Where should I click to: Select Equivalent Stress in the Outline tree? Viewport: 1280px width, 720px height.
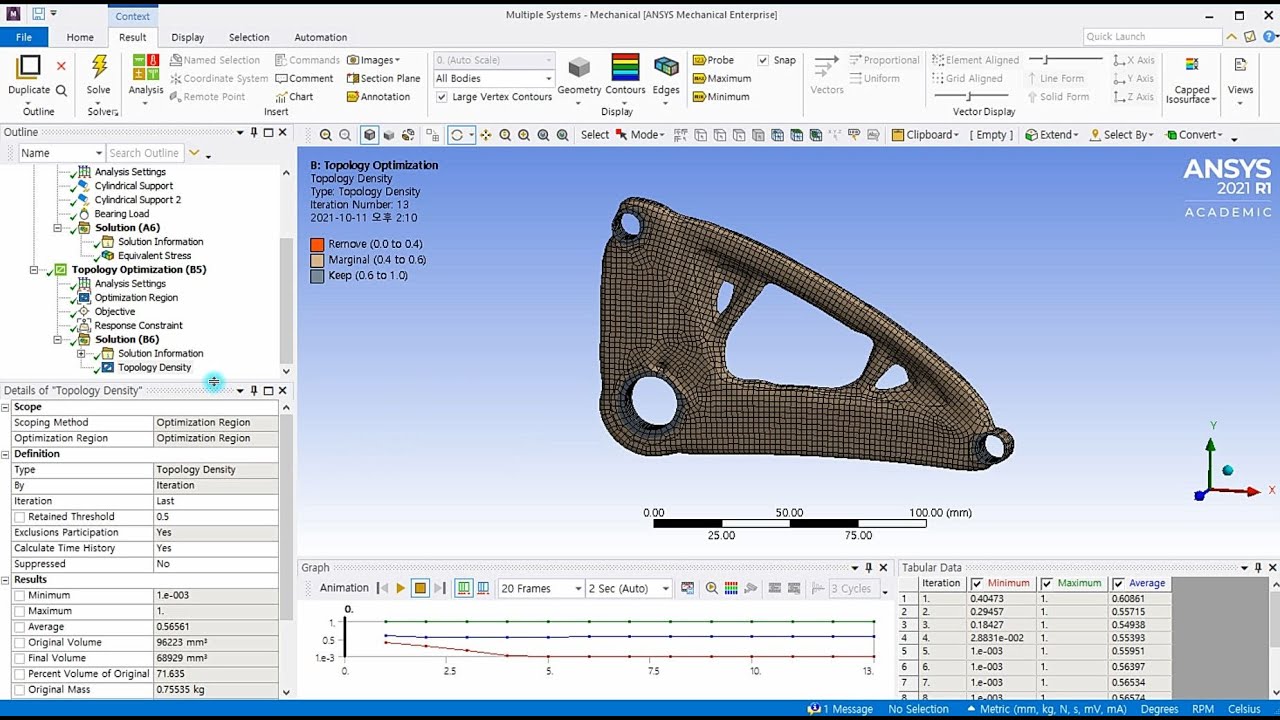point(154,256)
